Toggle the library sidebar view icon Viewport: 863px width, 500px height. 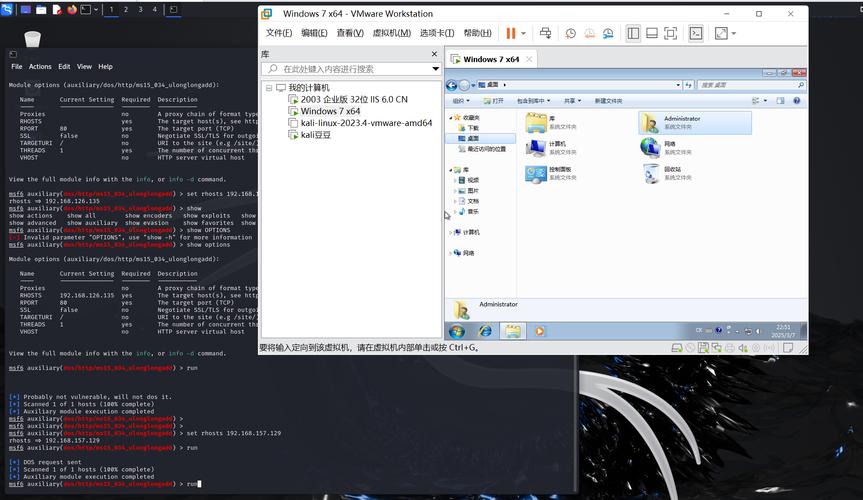click(633, 34)
